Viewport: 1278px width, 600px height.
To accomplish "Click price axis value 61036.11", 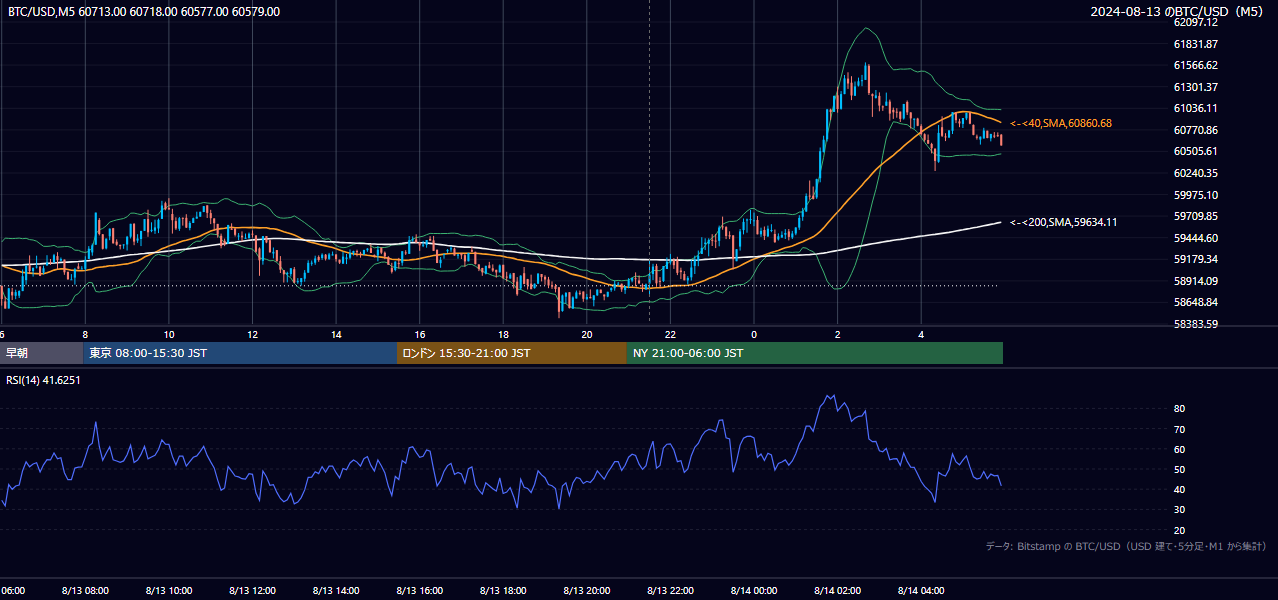I will pos(1196,108).
